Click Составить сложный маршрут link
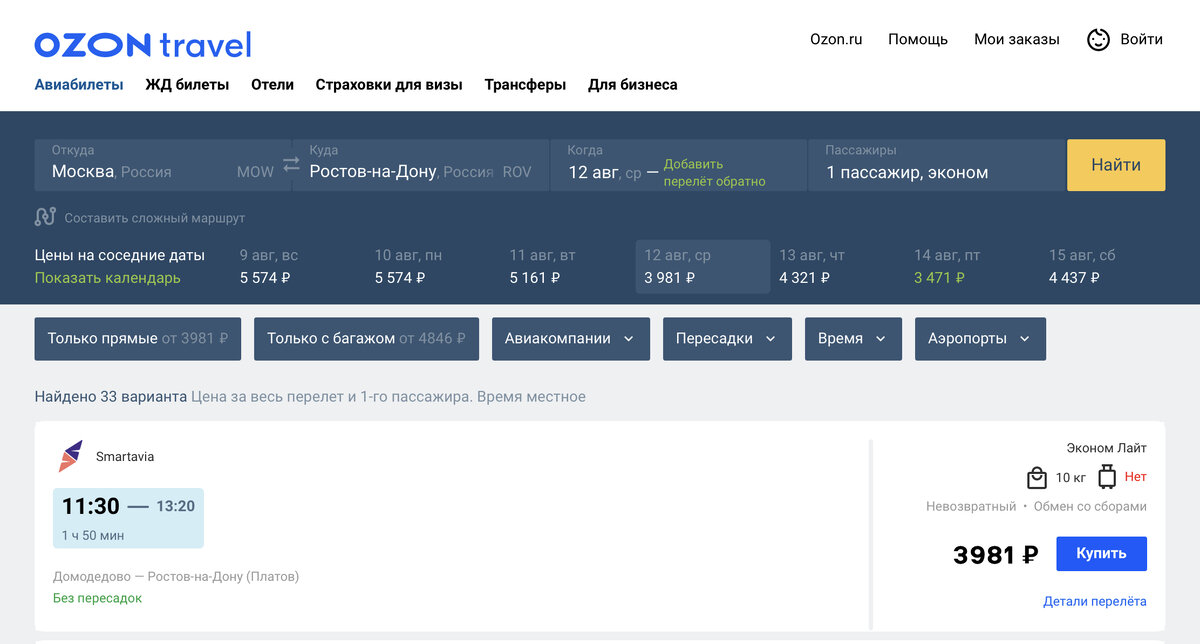Screen dimensions: 1200x644 point(155,218)
